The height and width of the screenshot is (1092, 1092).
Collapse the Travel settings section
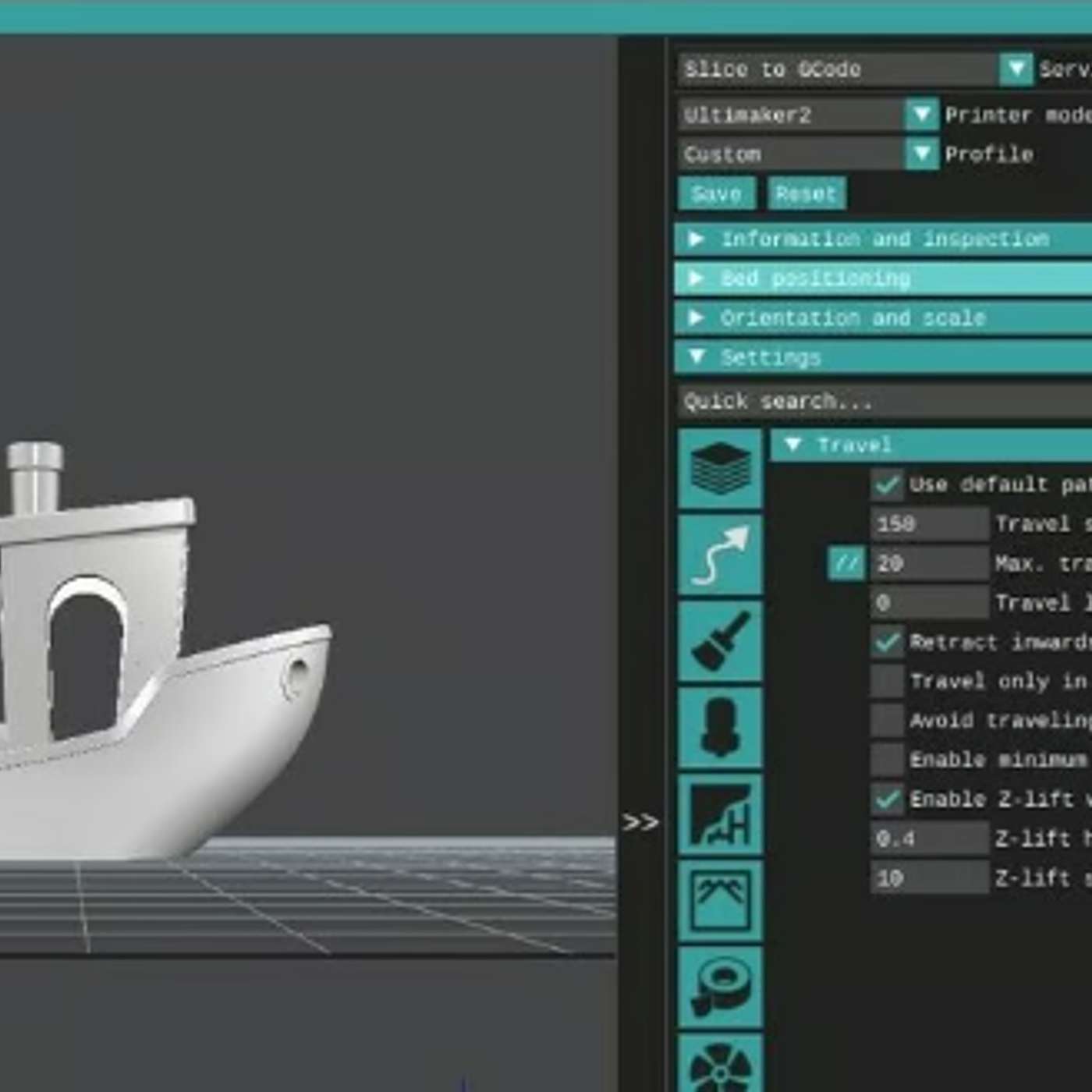(x=796, y=445)
